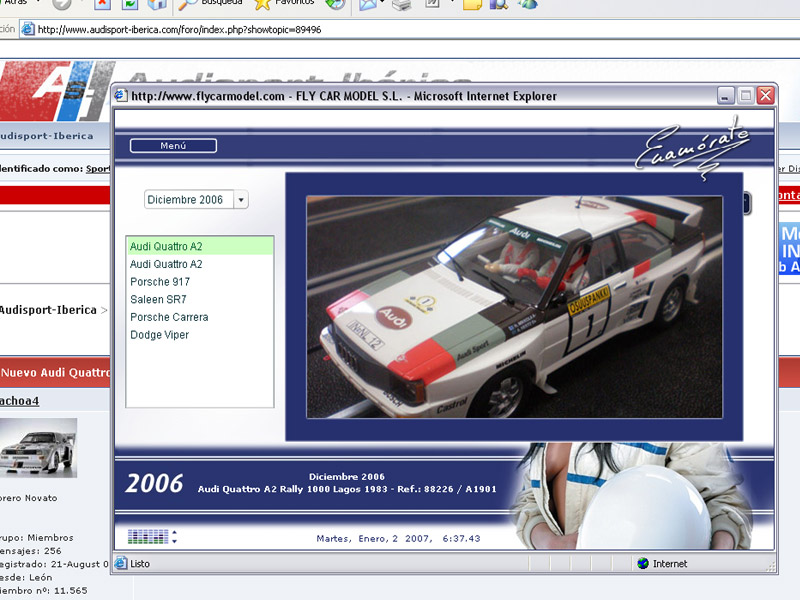Click the Print icon in IE toolbar
The width and height of the screenshot is (800, 600).
(x=402, y=4)
